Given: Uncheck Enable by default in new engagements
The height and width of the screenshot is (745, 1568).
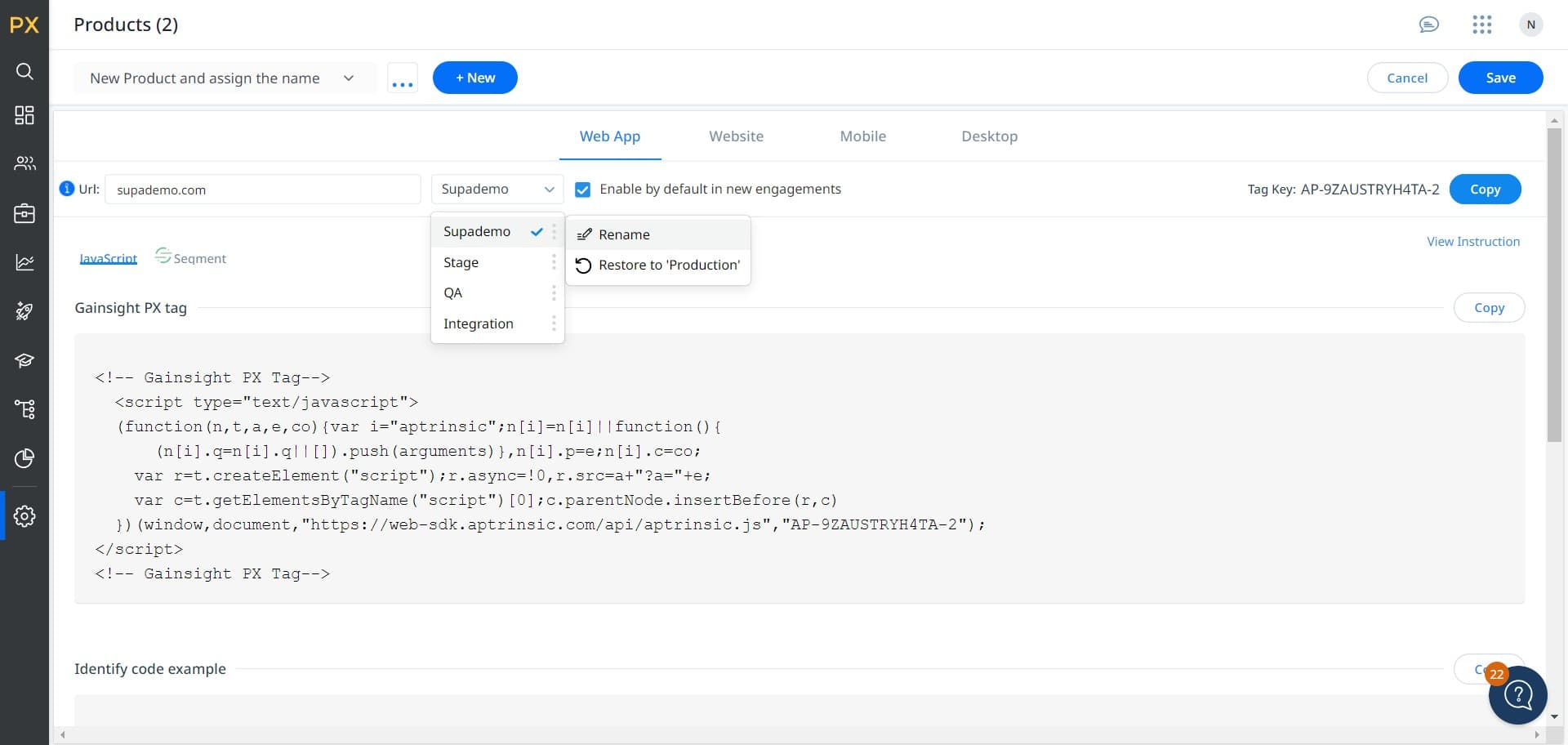Looking at the screenshot, I should pyautogui.click(x=582, y=190).
